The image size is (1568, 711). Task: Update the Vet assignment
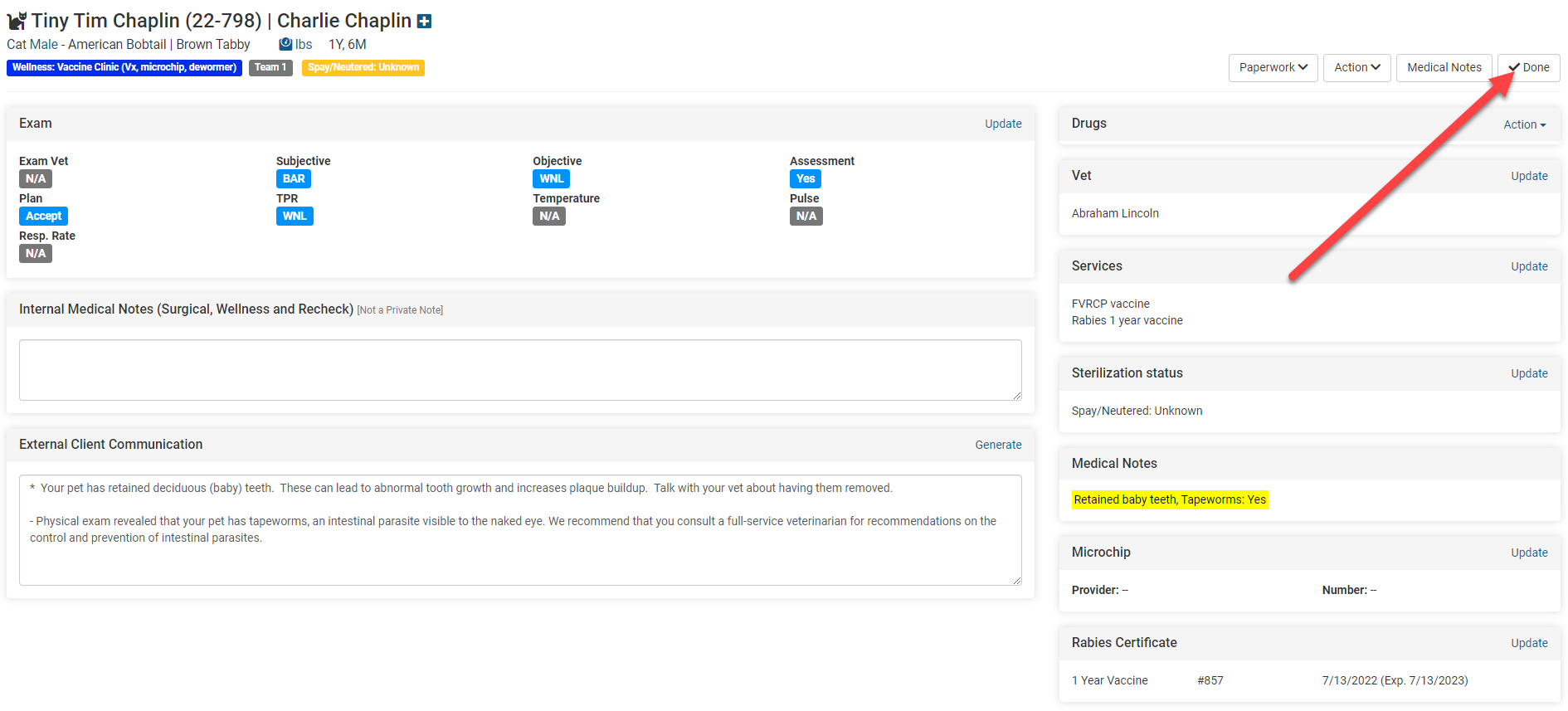pos(1528,176)
